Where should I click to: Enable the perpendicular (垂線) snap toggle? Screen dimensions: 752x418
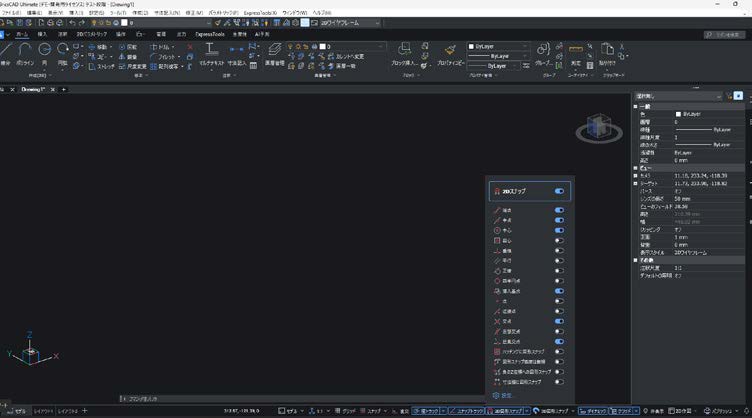click(559, 250)
